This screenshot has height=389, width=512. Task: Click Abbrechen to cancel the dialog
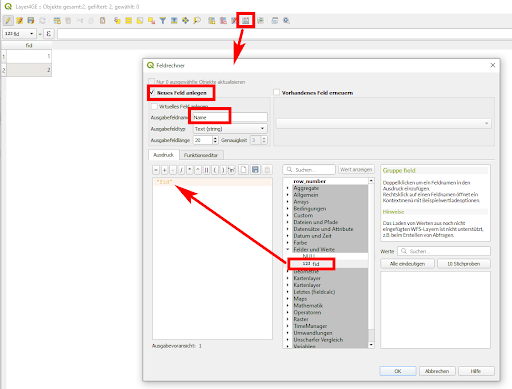click(x=437, y=371)
